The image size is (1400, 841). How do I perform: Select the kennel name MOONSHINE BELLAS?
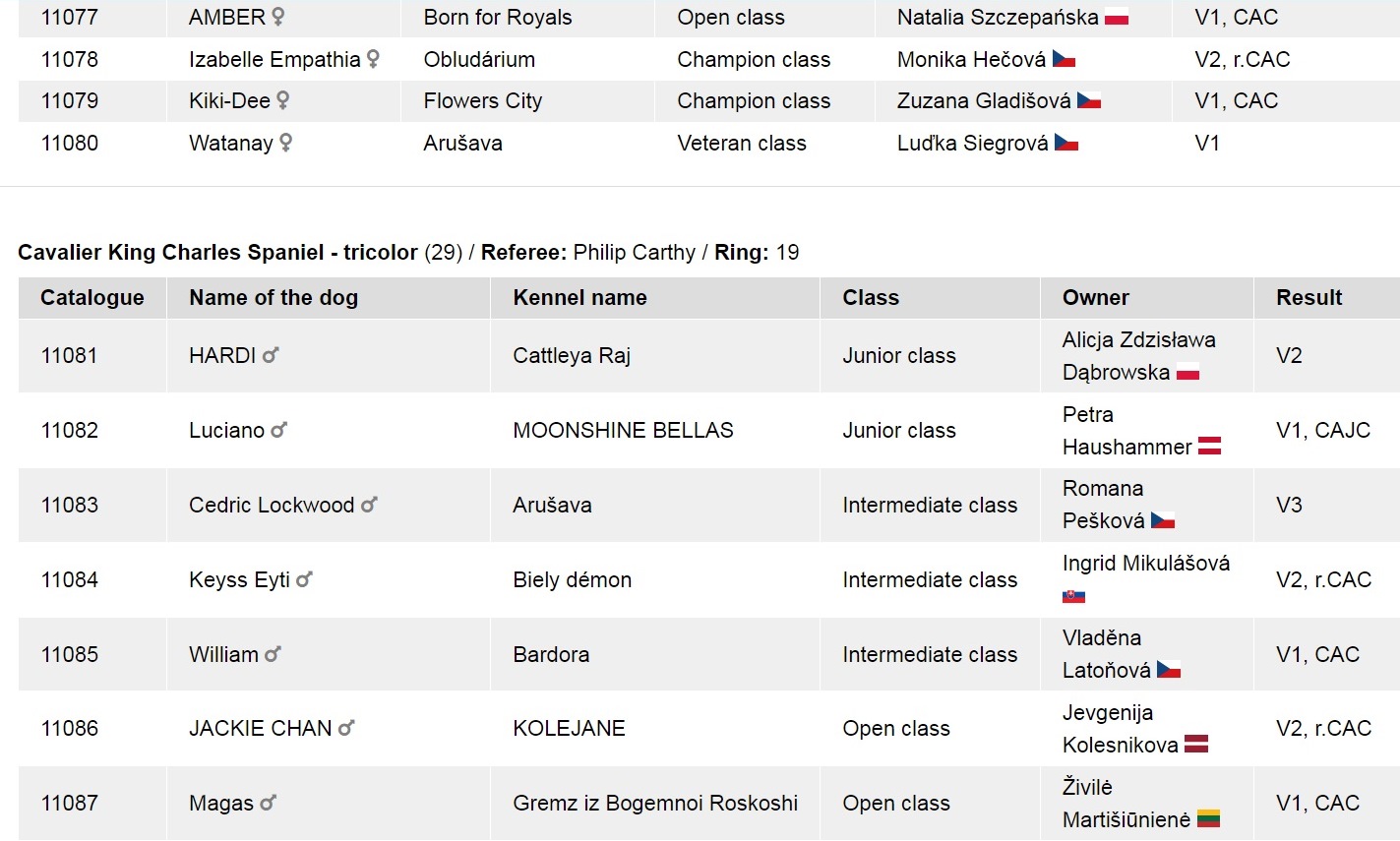[x=623, y=430]
